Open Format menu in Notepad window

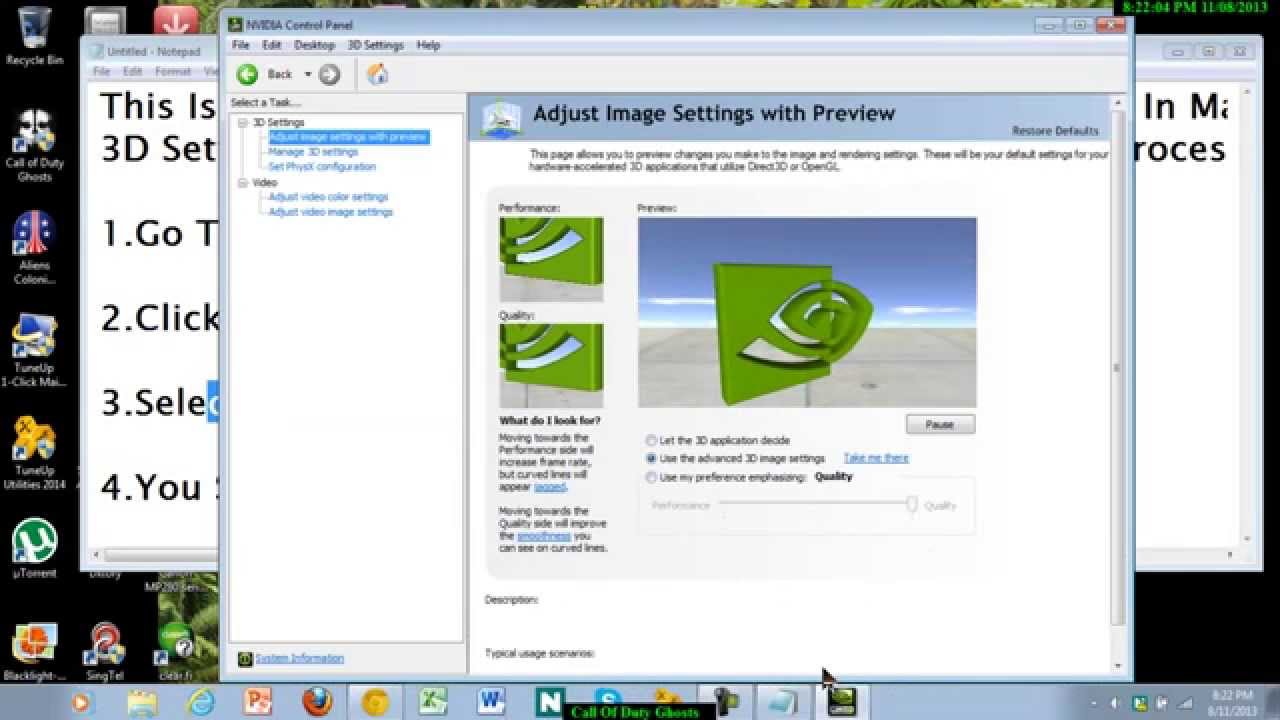coord(172,72)
